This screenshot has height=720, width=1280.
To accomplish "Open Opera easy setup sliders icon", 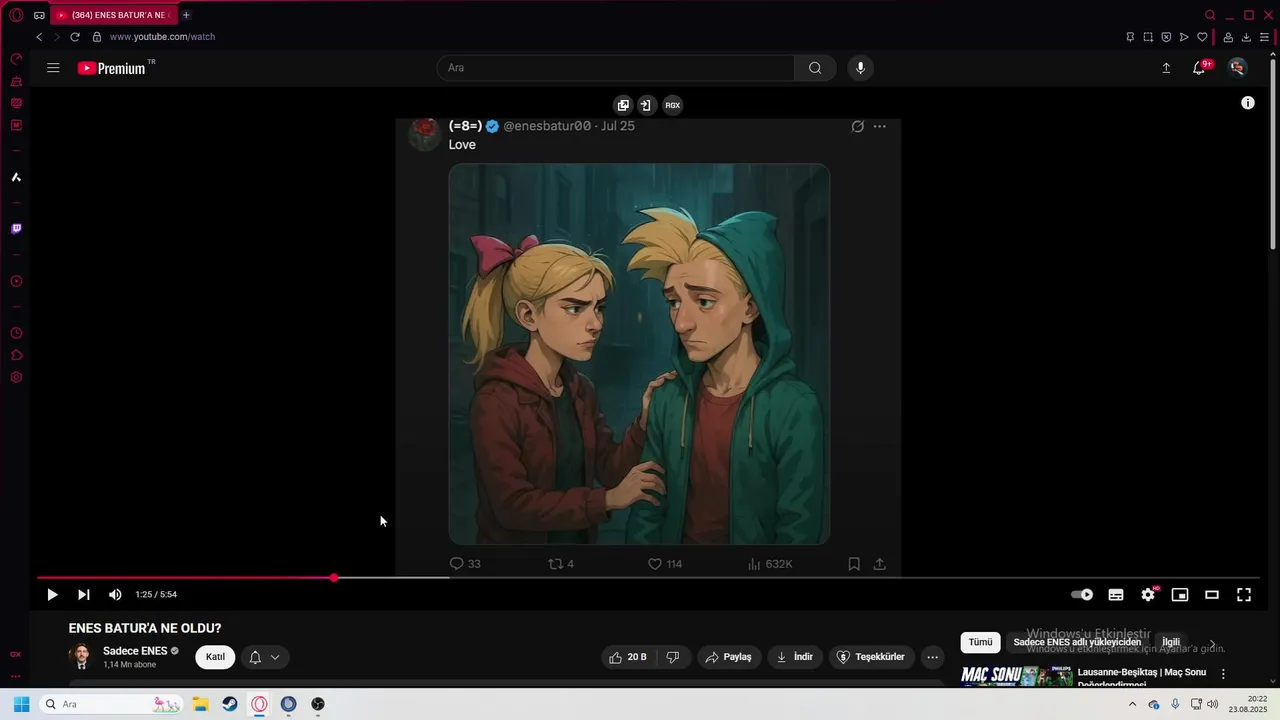I will [x=1264, y=37].
